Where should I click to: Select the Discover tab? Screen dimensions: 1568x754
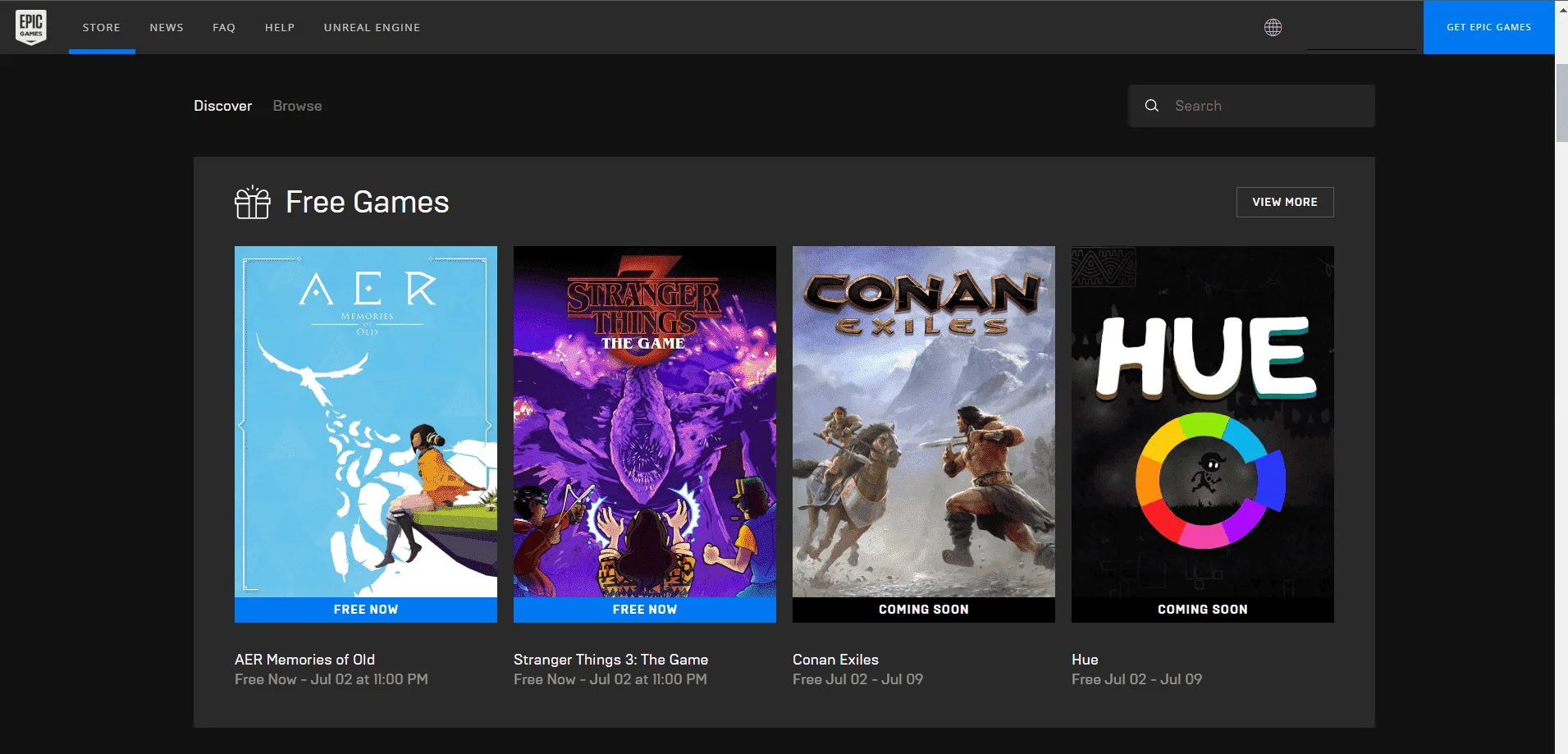click(223, 106)
